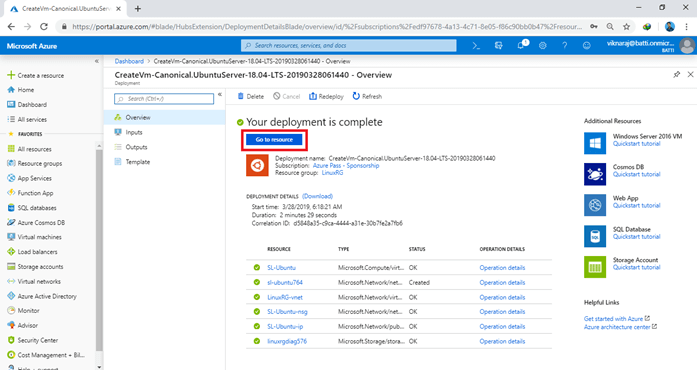The image size is (697, 370).
Task: Open the help question mark icon
Action: tap(565, 45)
